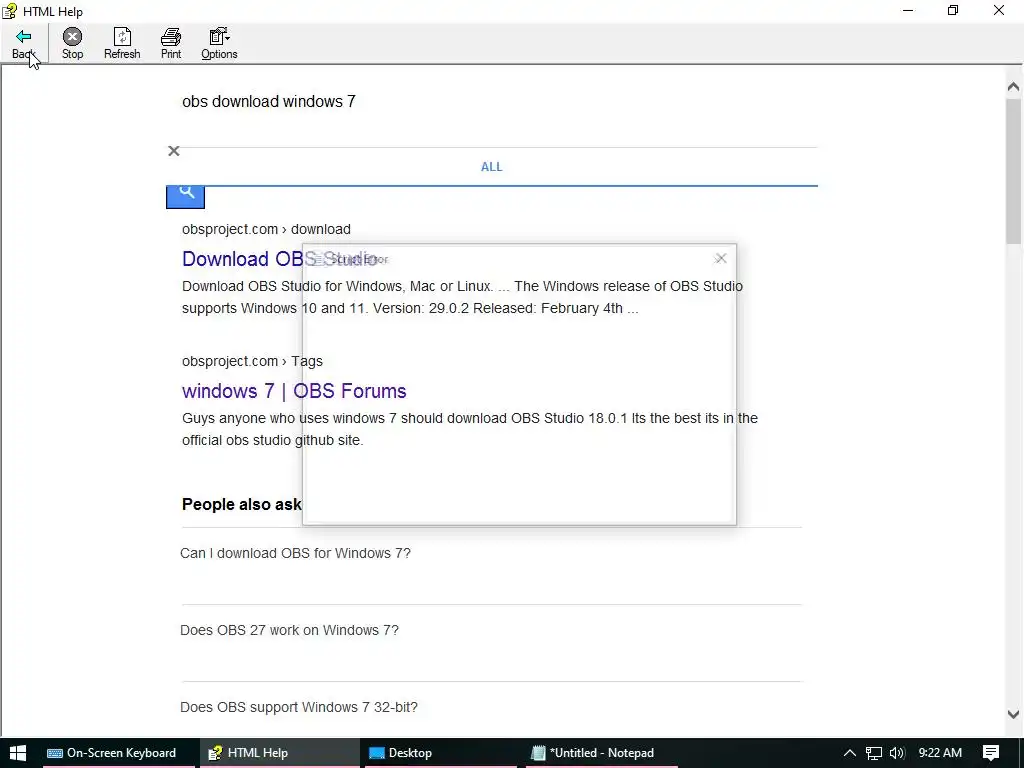Open the Desktop taskbar item

(x=440, y=753)
